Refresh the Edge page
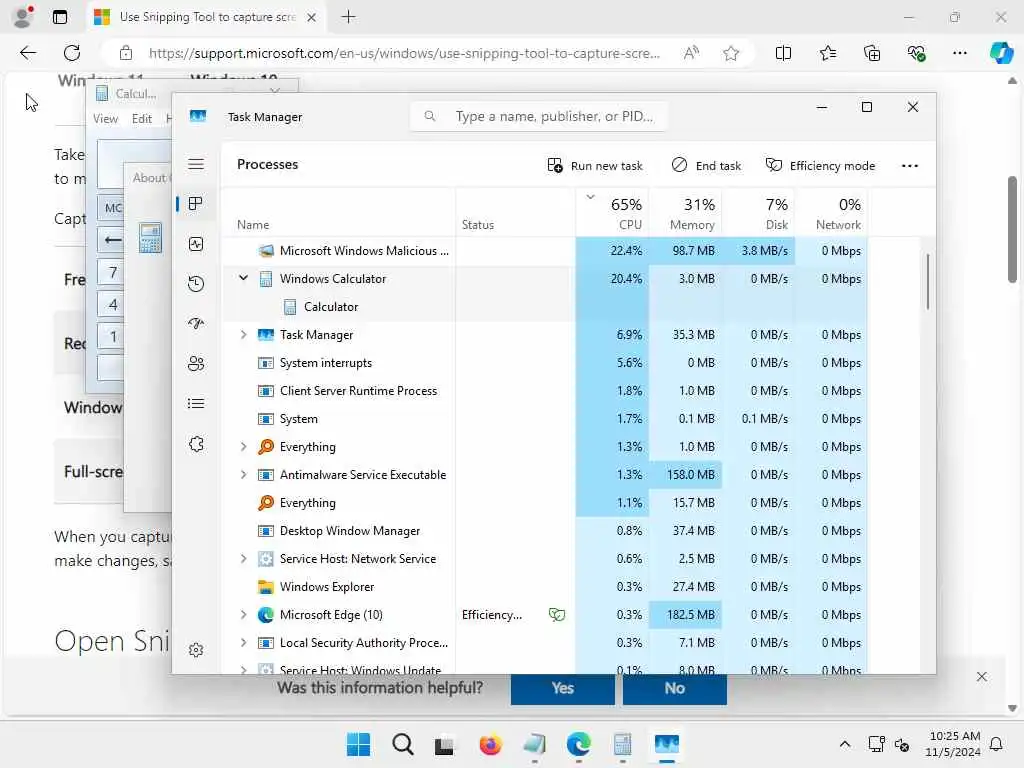This screenshot has height=768, width=1024. [x=72, y=53]
